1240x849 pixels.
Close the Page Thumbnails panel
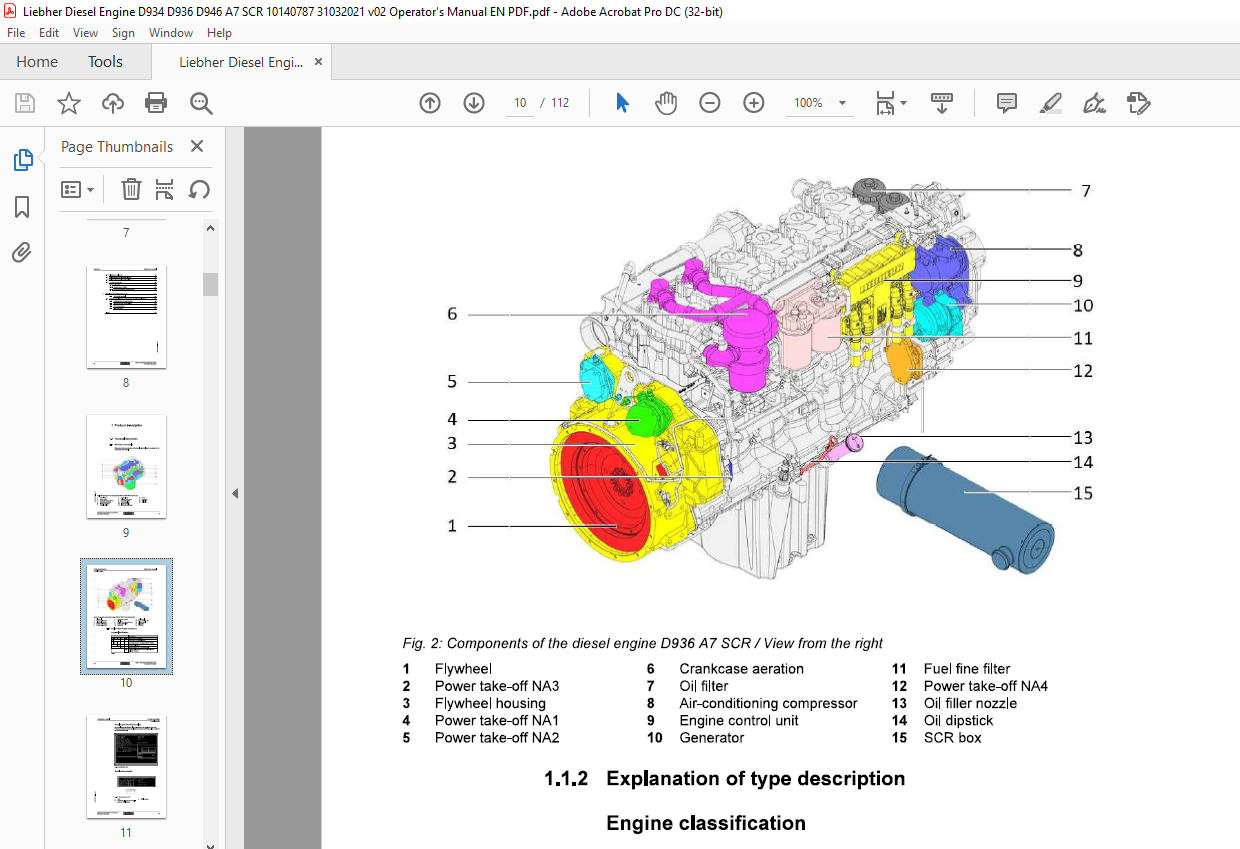coord(197,147)
